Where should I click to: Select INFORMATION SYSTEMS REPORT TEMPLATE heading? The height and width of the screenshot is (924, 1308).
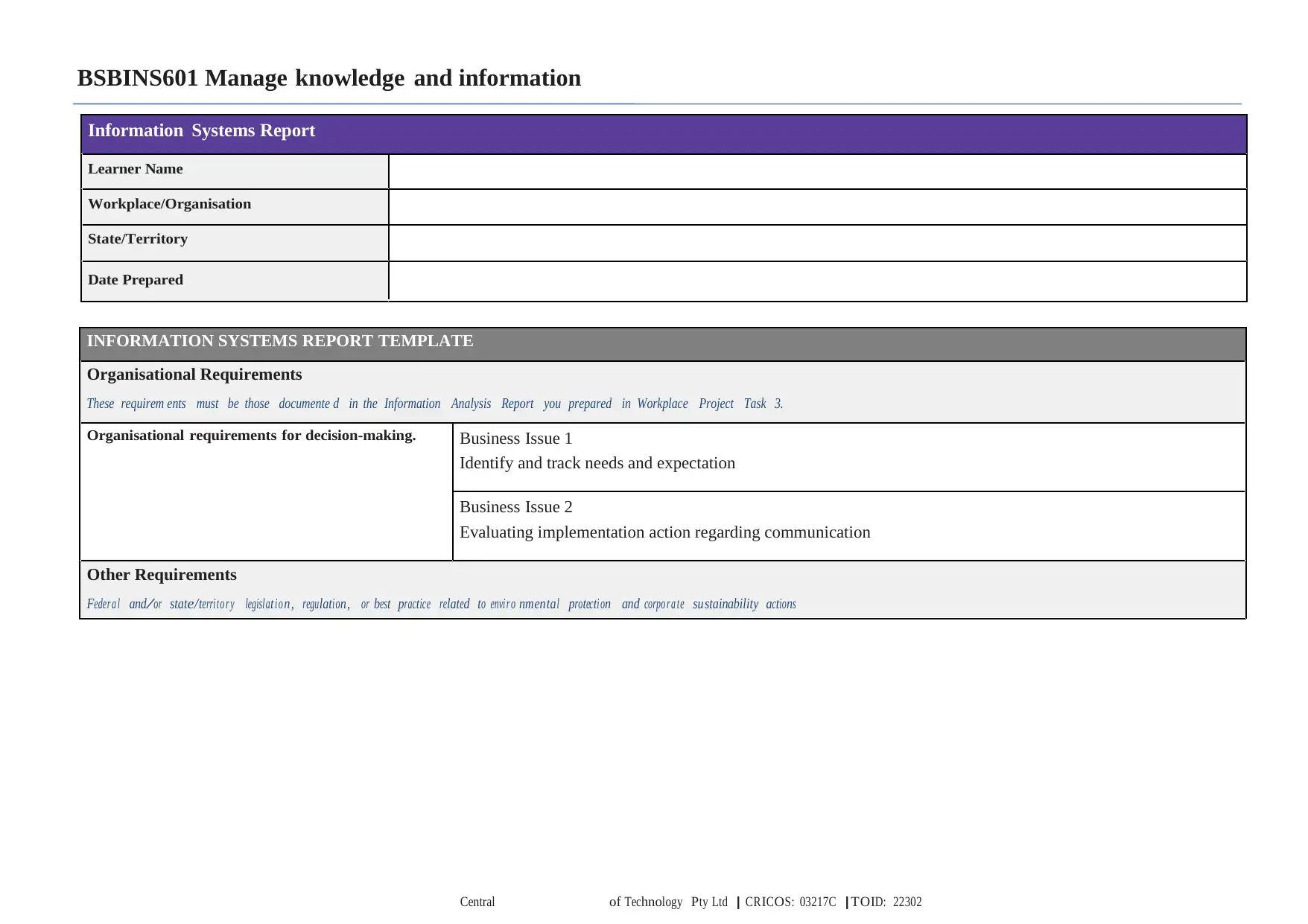(x=280, y=341)
